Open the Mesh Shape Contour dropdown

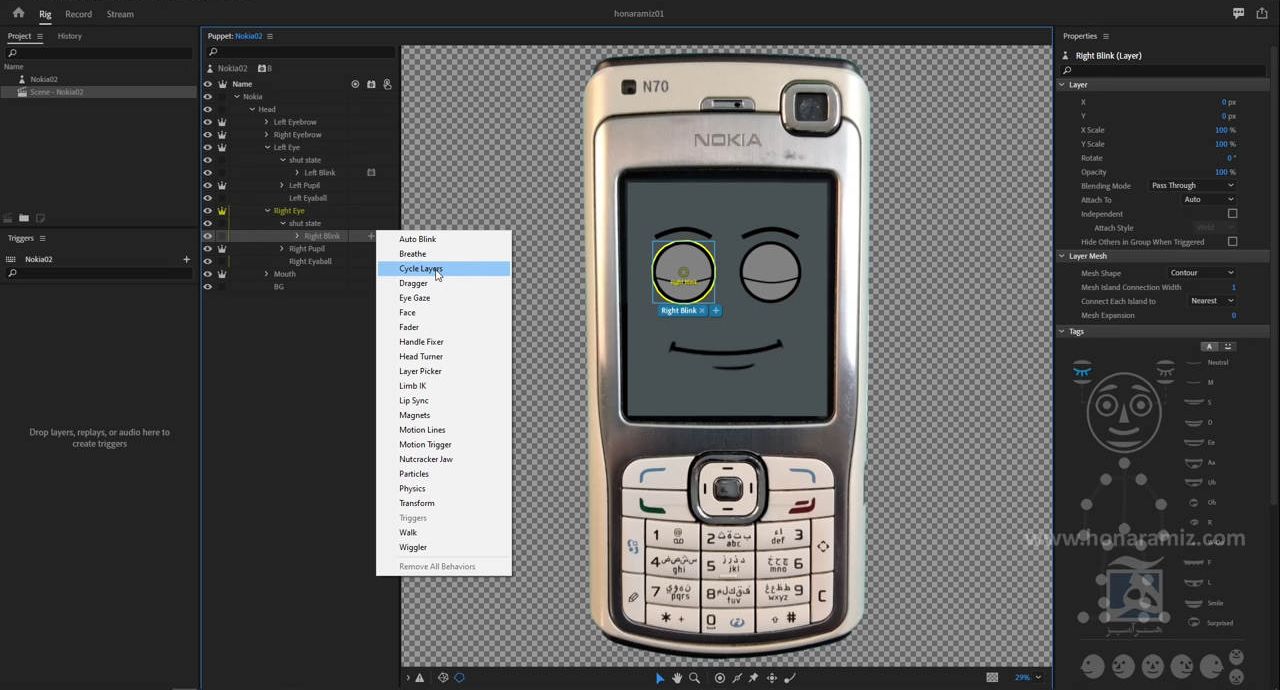tap(1202, 272)
